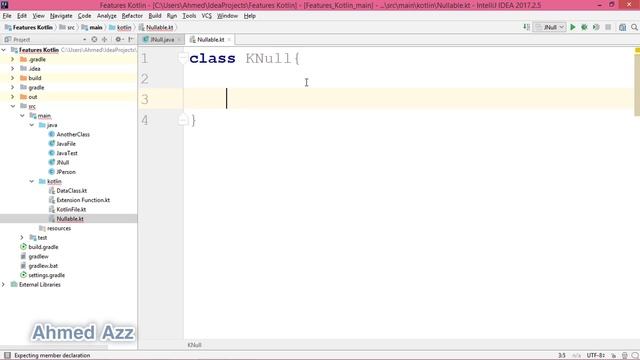Toggle tool window bars at status bar corner
The width and height of the screenshot is (640, 360).
coord(7,356)
